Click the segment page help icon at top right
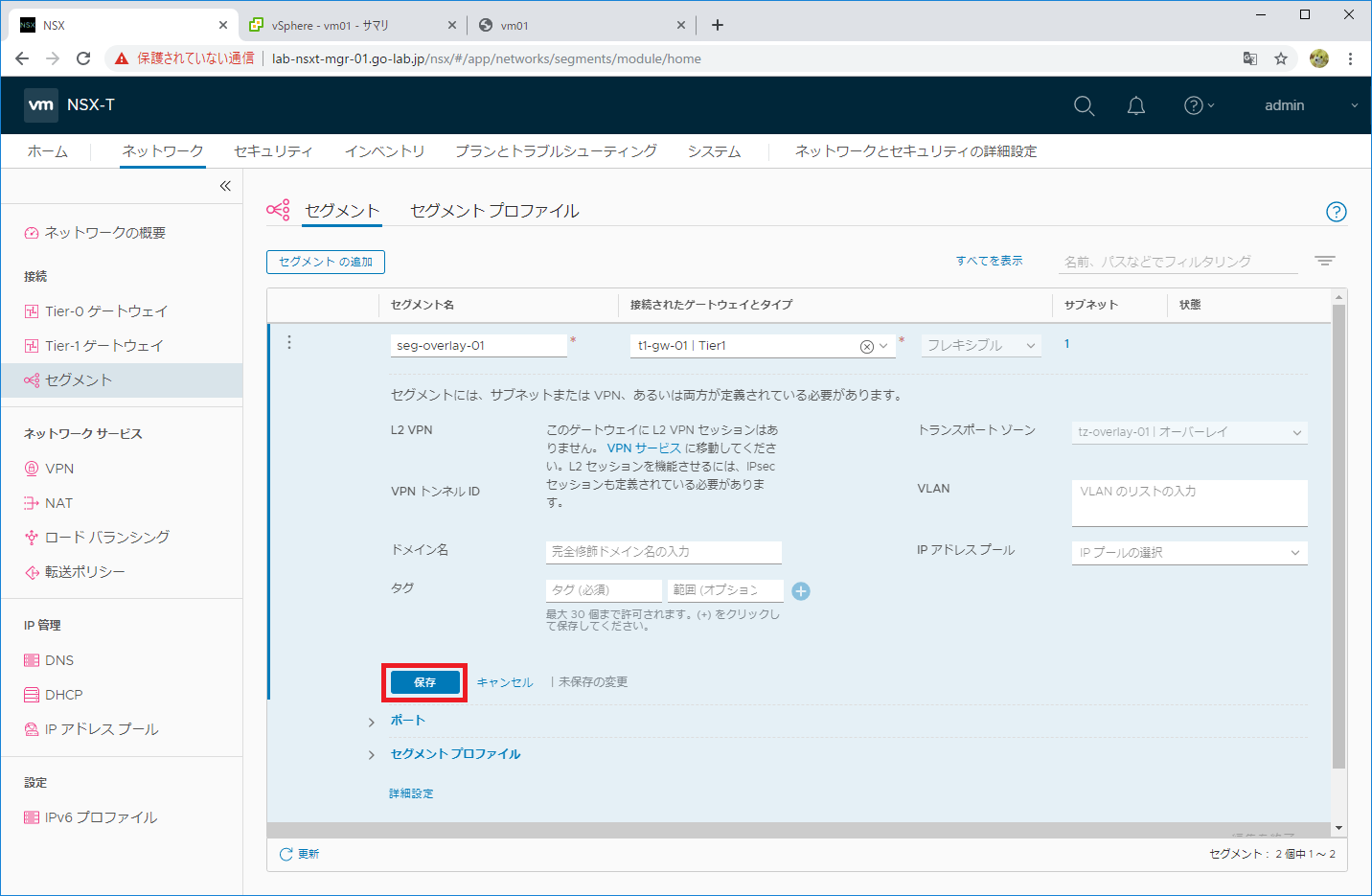This screenshot has height=896, width=1372. (x=1337, y=212)
